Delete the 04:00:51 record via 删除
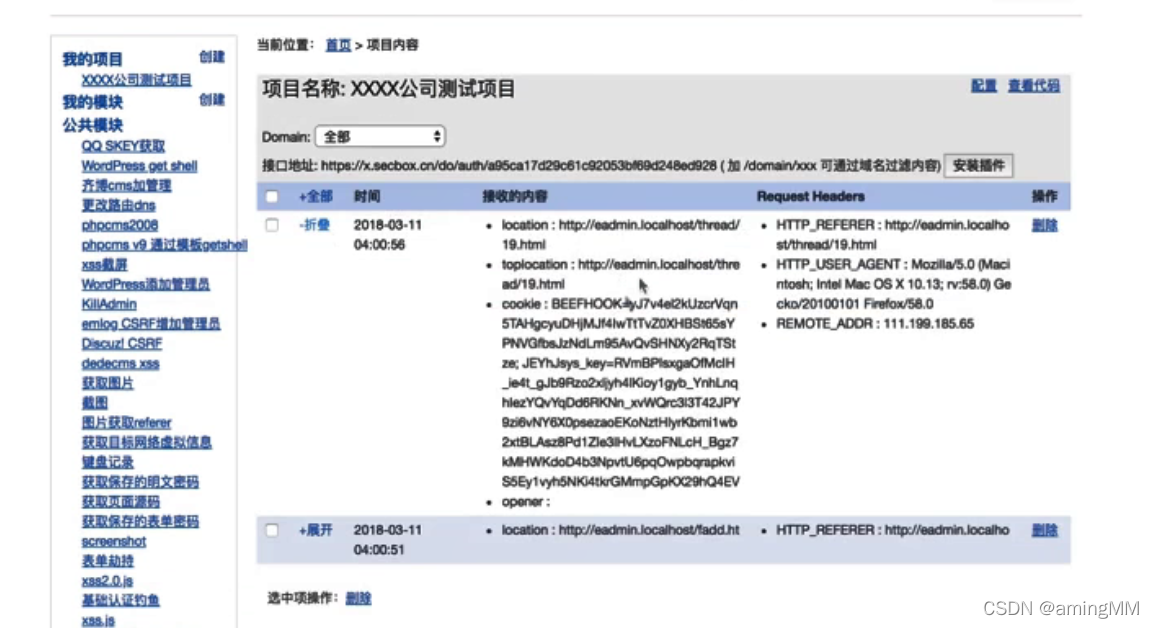 point(1044,530)
